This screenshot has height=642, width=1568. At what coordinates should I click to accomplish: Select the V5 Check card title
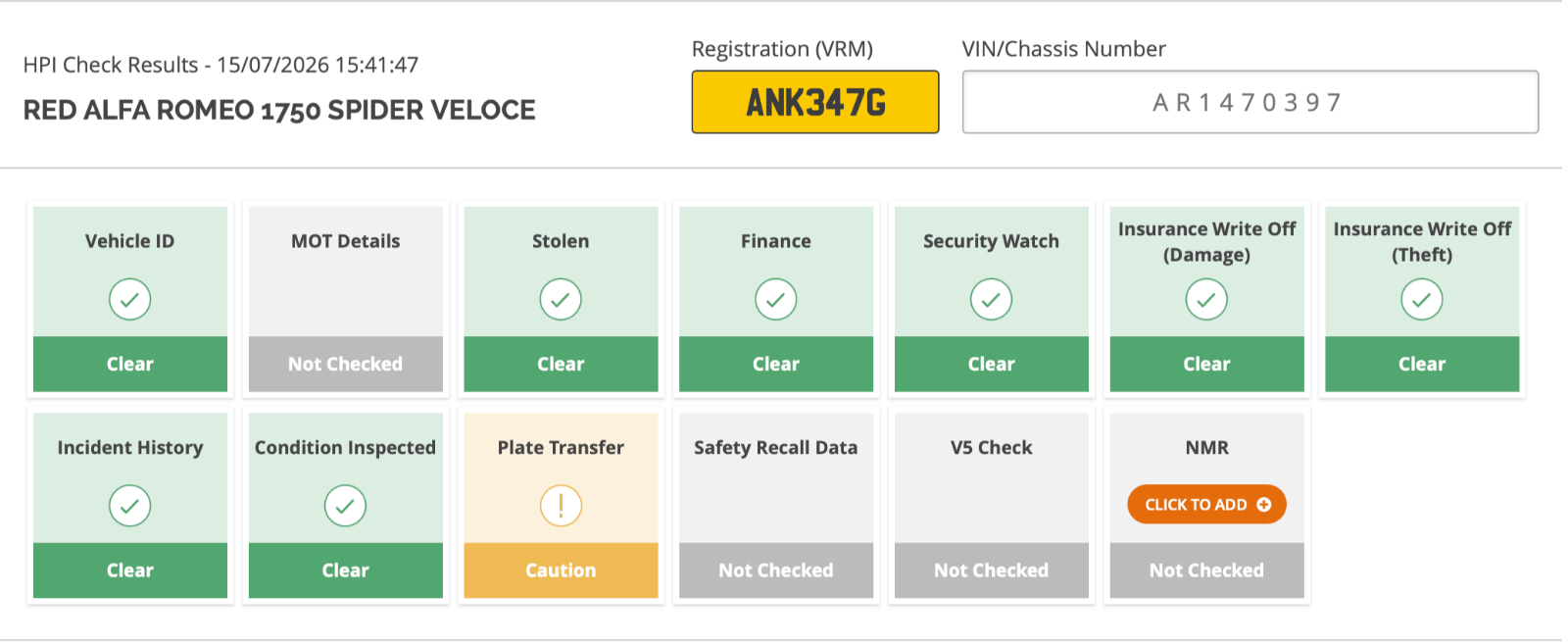point(991,448)
